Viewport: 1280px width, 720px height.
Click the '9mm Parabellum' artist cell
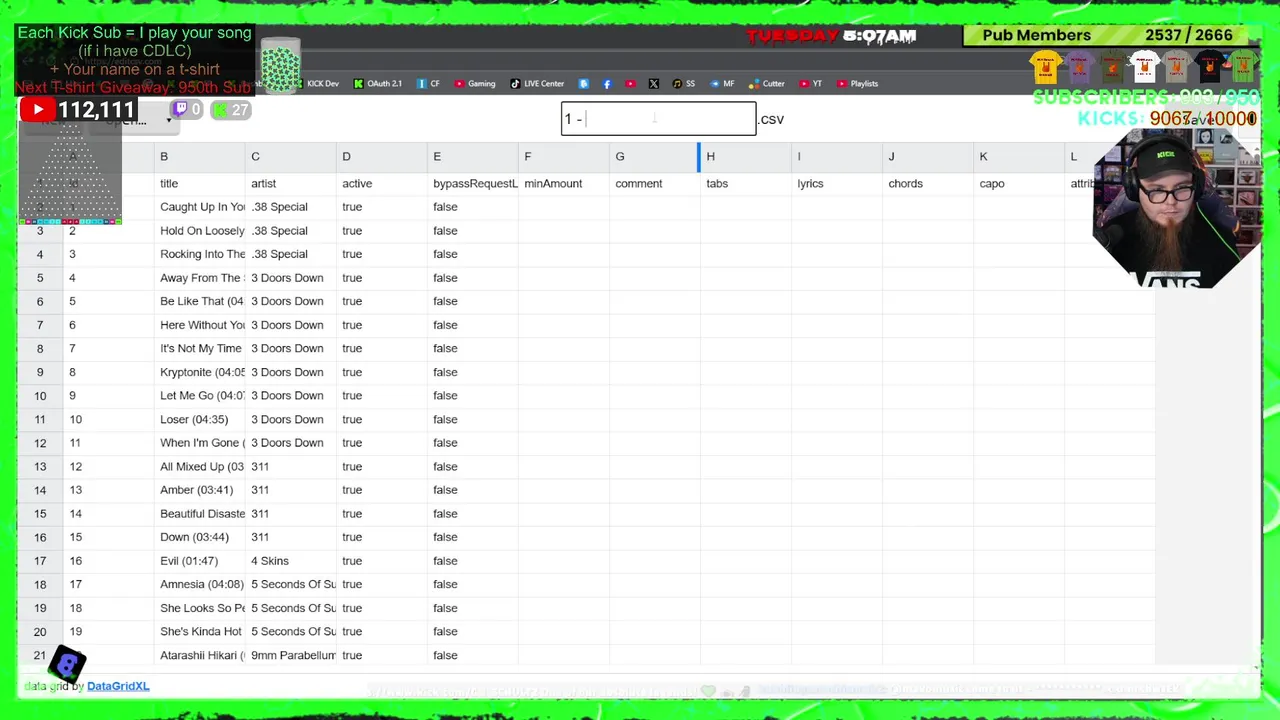(x=291, y=656)
